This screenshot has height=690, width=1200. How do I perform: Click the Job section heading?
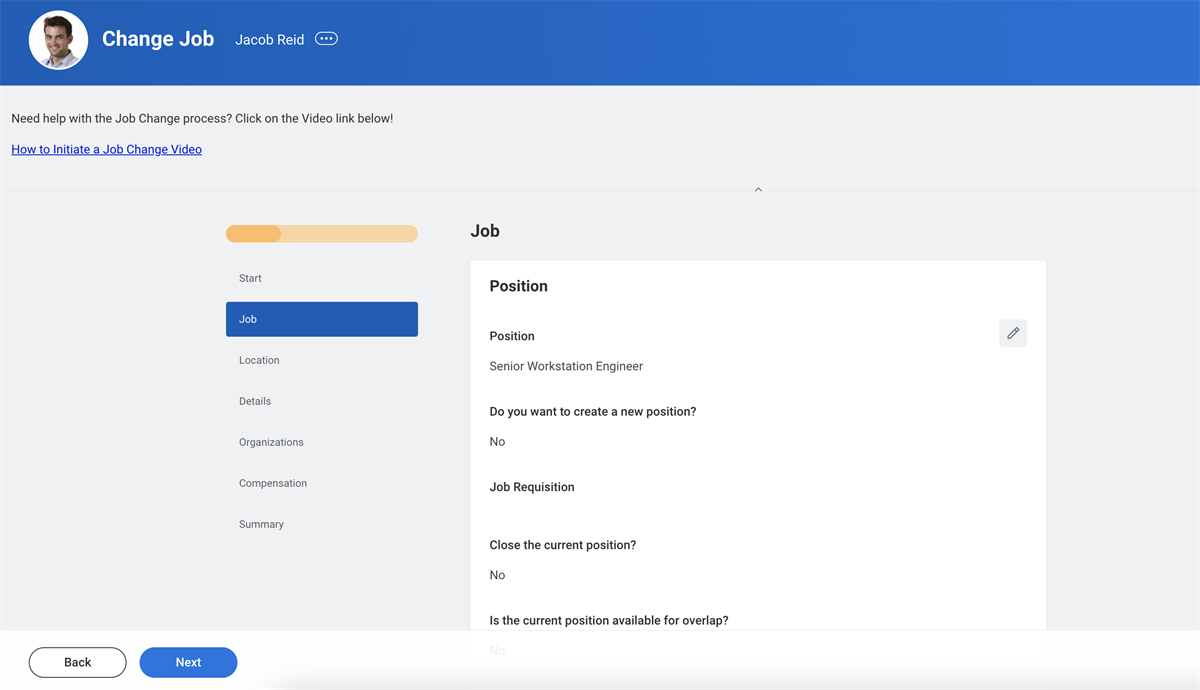(485, 231)
